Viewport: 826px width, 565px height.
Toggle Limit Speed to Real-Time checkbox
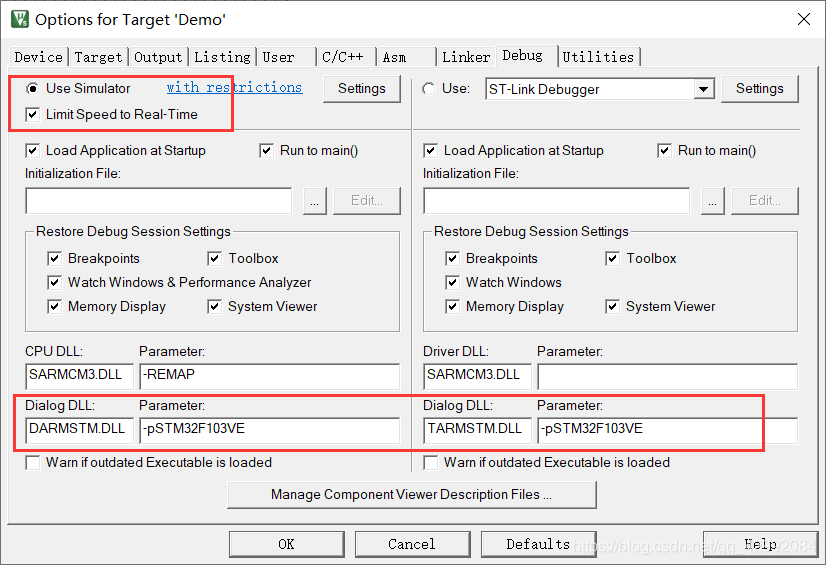click(x=33, y=114)
